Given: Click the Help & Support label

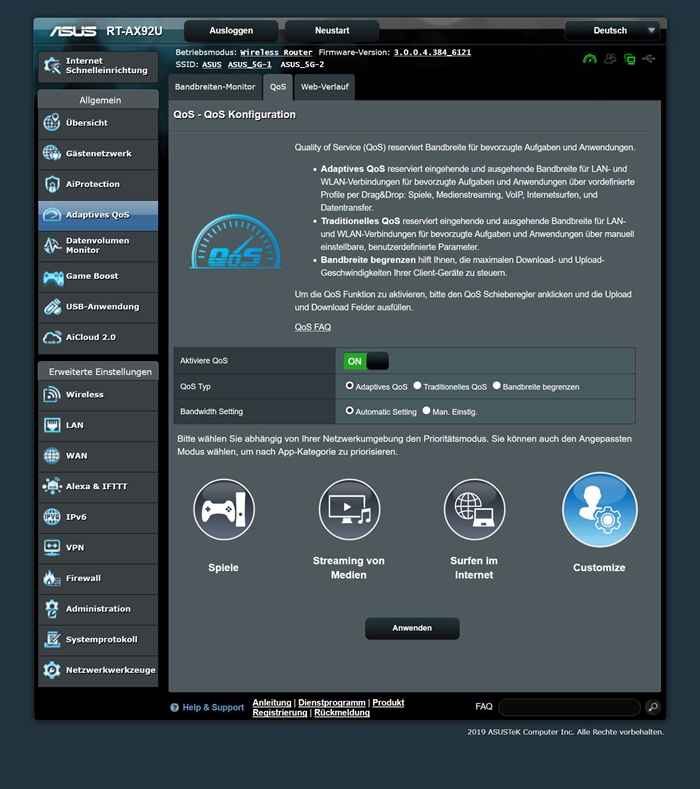Looking at the screenshot, I should (213, 707).
